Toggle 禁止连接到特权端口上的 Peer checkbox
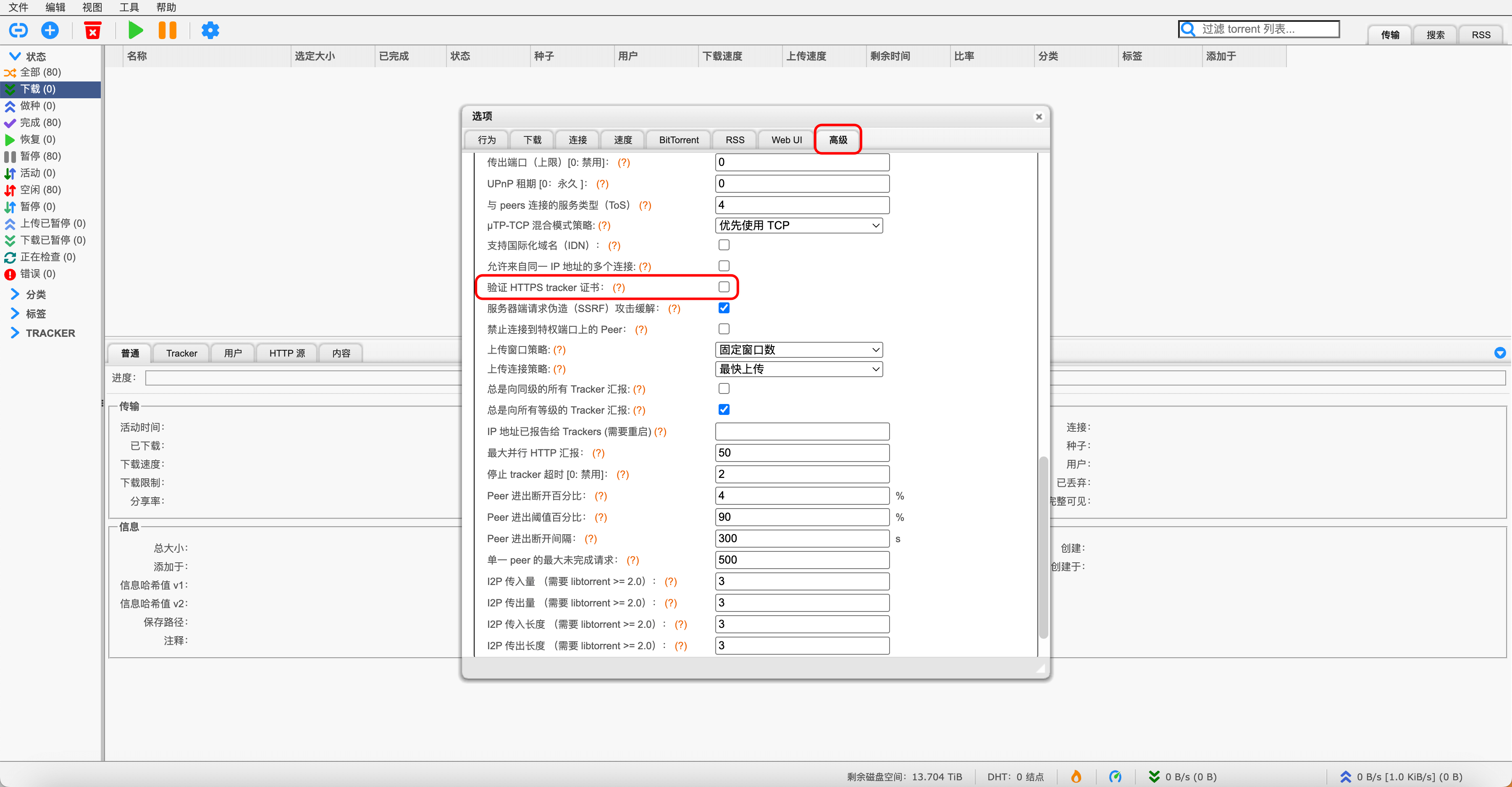Viewport: 1512px width, 787px height. (724, 329)
